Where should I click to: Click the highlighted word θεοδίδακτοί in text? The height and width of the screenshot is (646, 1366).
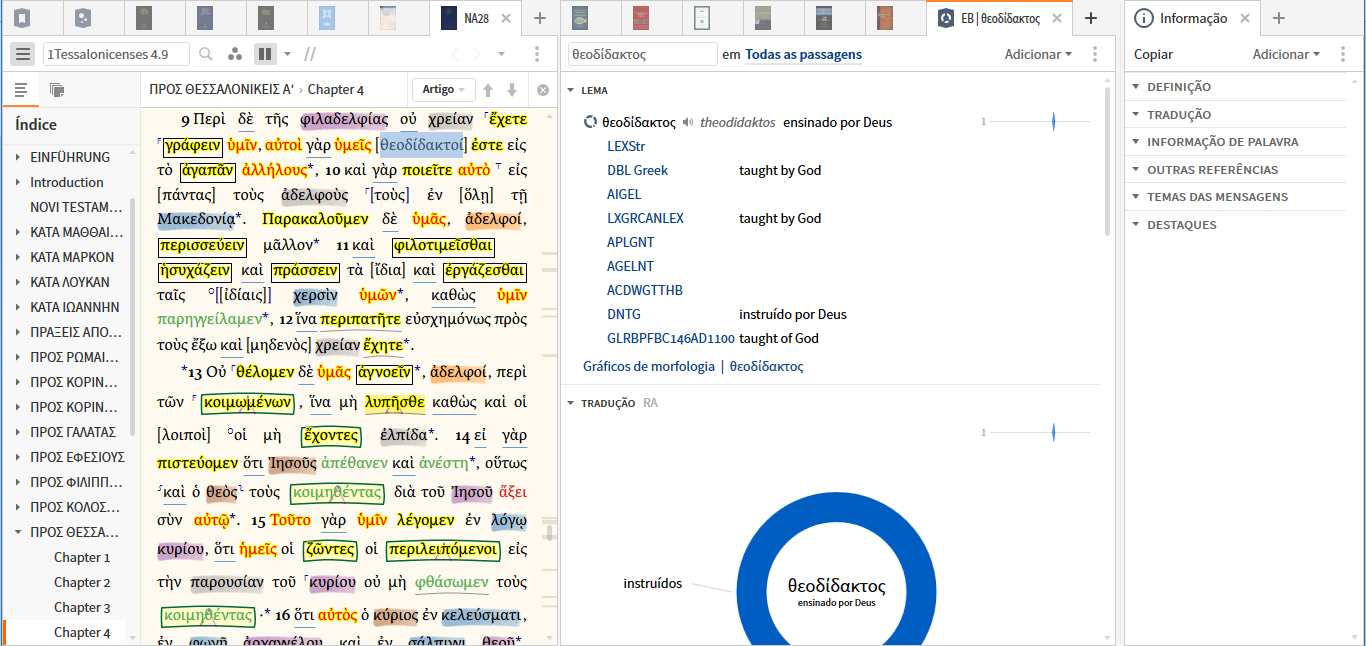(420, 145)
